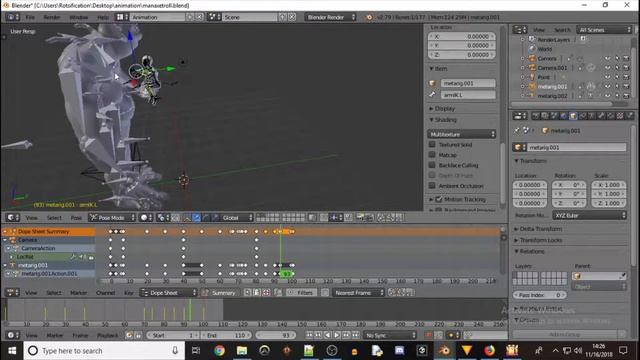
Task: Click the End frame field showing 110
Action: [x=227, y=336]
